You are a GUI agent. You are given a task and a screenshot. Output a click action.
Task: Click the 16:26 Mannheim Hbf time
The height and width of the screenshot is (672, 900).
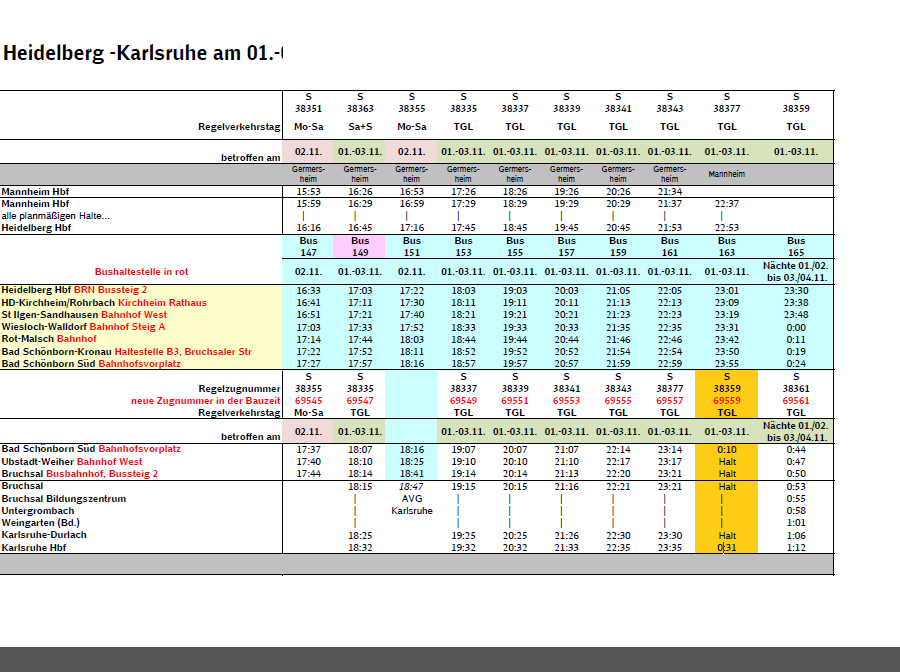(360, 192)
